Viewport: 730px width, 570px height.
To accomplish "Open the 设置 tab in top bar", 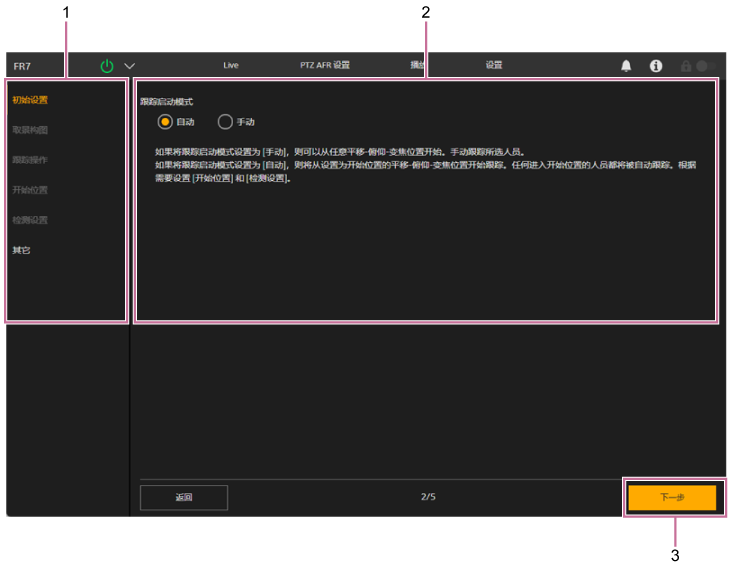I will (494, 66).
